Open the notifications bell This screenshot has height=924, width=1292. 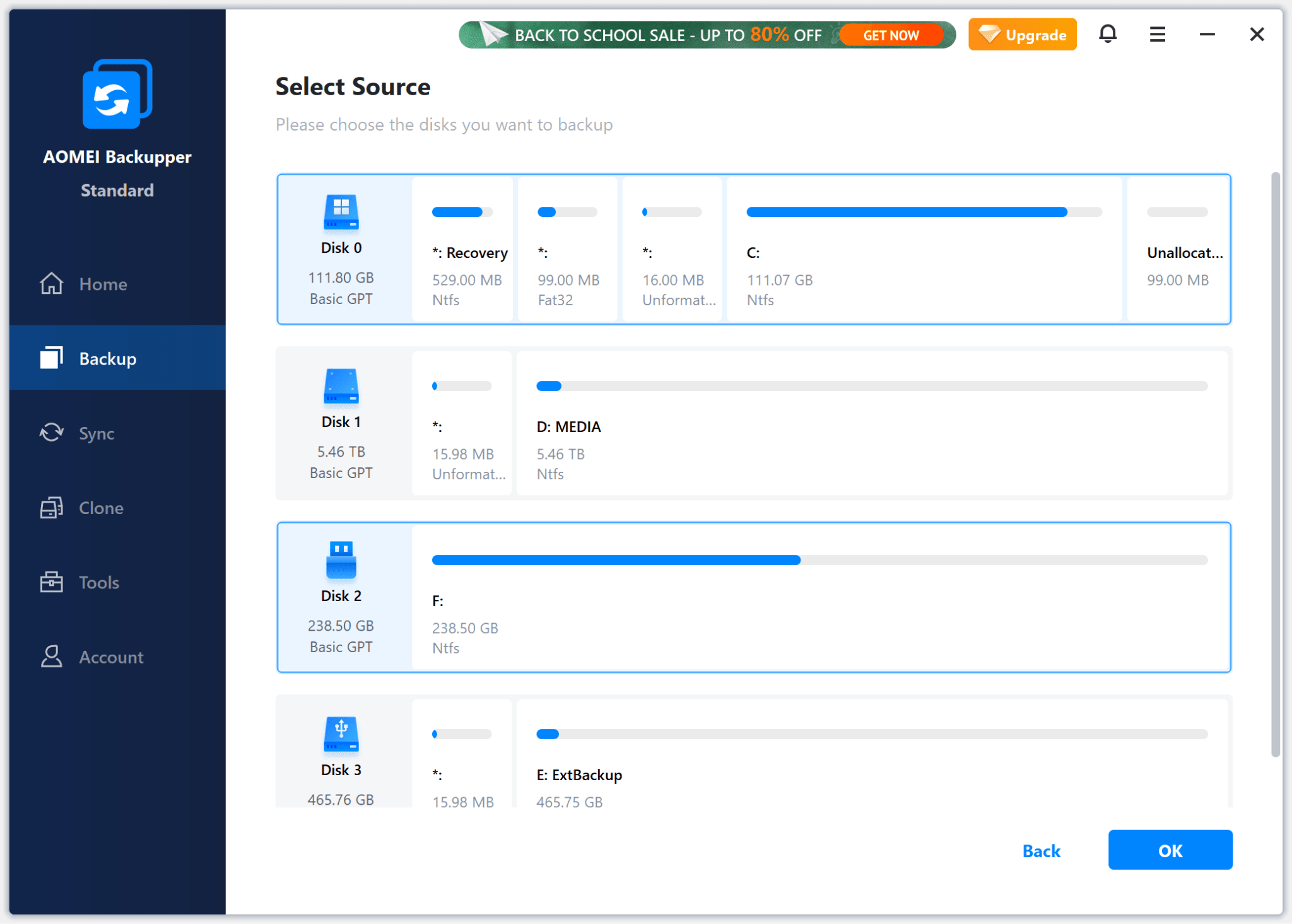pos(1108,34)
